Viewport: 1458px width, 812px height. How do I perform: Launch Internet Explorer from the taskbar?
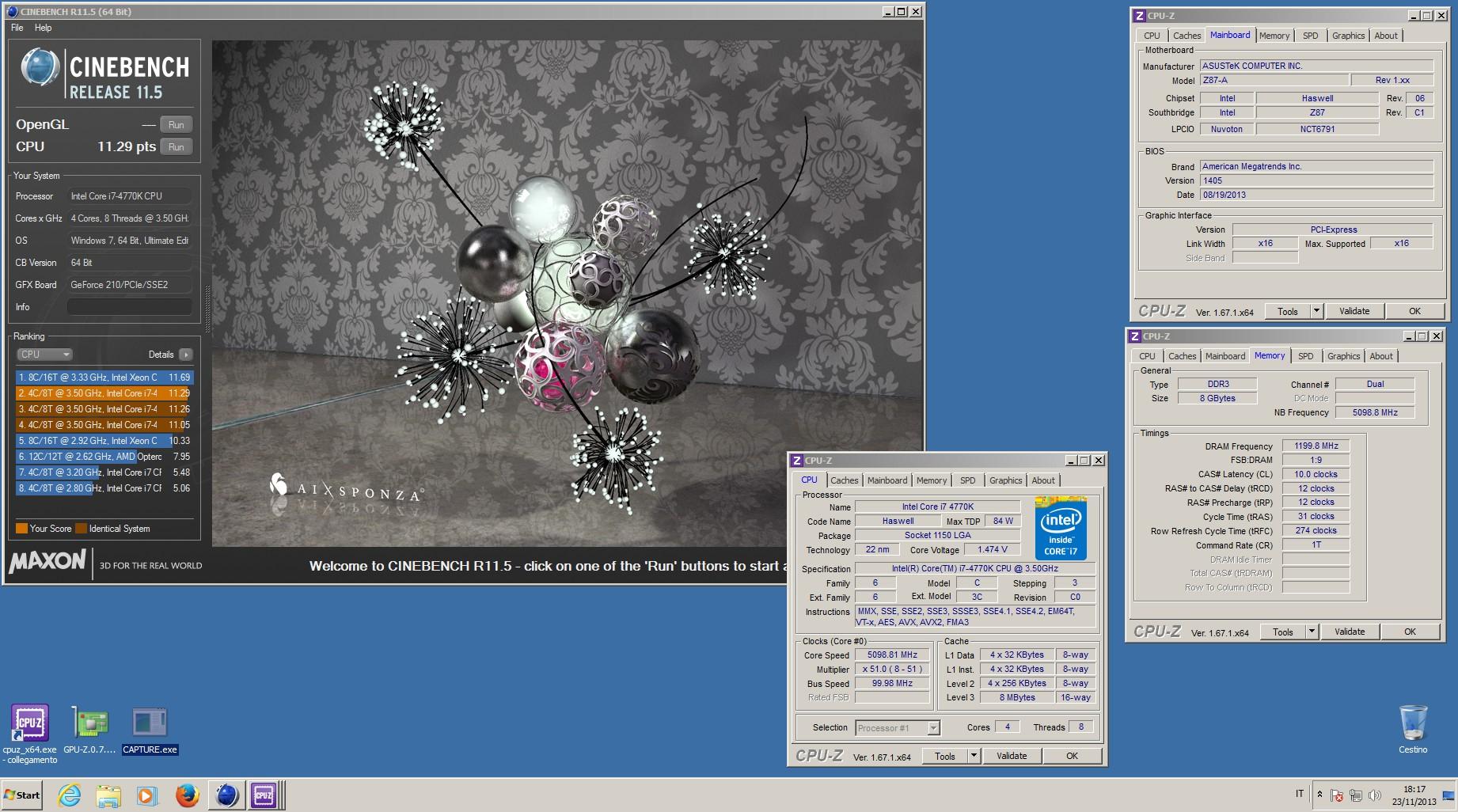(70, 795)
